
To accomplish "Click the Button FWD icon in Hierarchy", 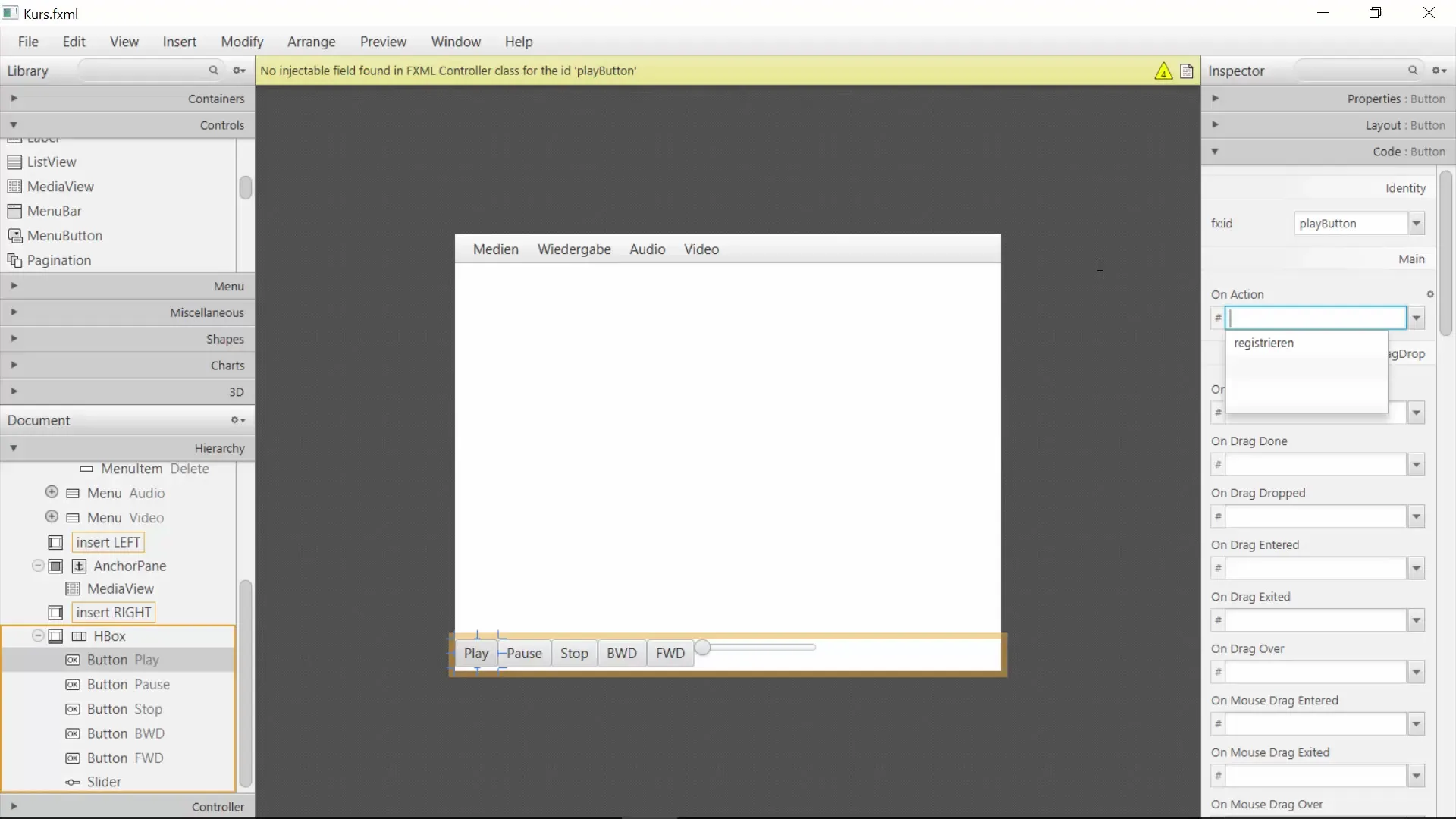I will pos(73,758).
